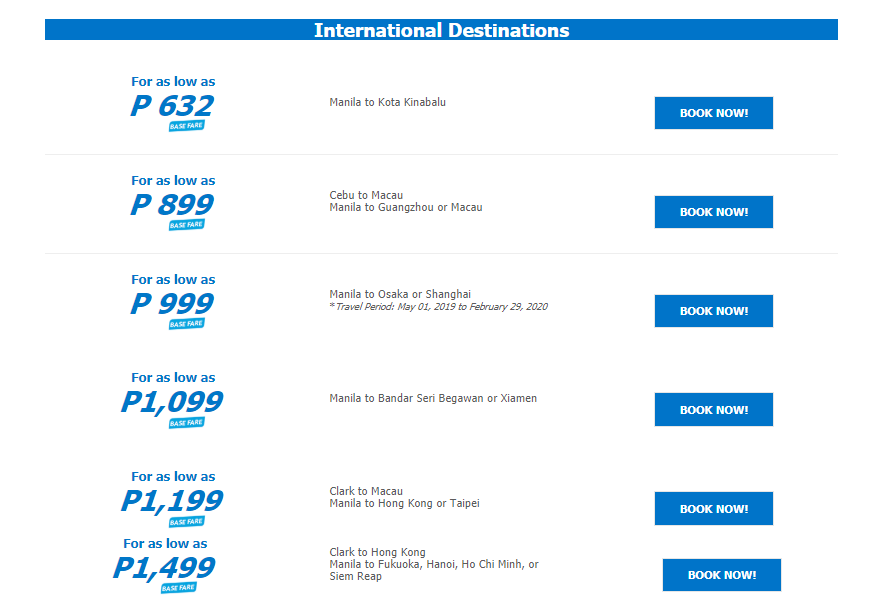Book the Manila to Kota Kinabalu fare
This screenshot has width=877, height=614.
[714, 113]
